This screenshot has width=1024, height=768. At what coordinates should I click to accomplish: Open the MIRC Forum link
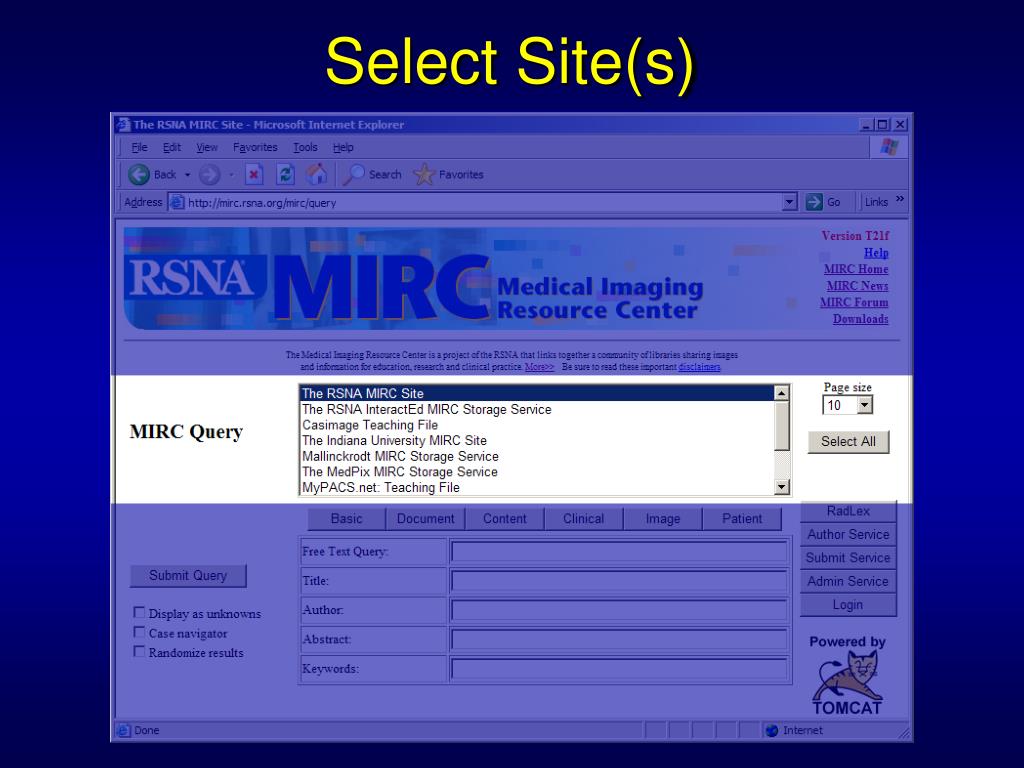(x=854, y=302)
